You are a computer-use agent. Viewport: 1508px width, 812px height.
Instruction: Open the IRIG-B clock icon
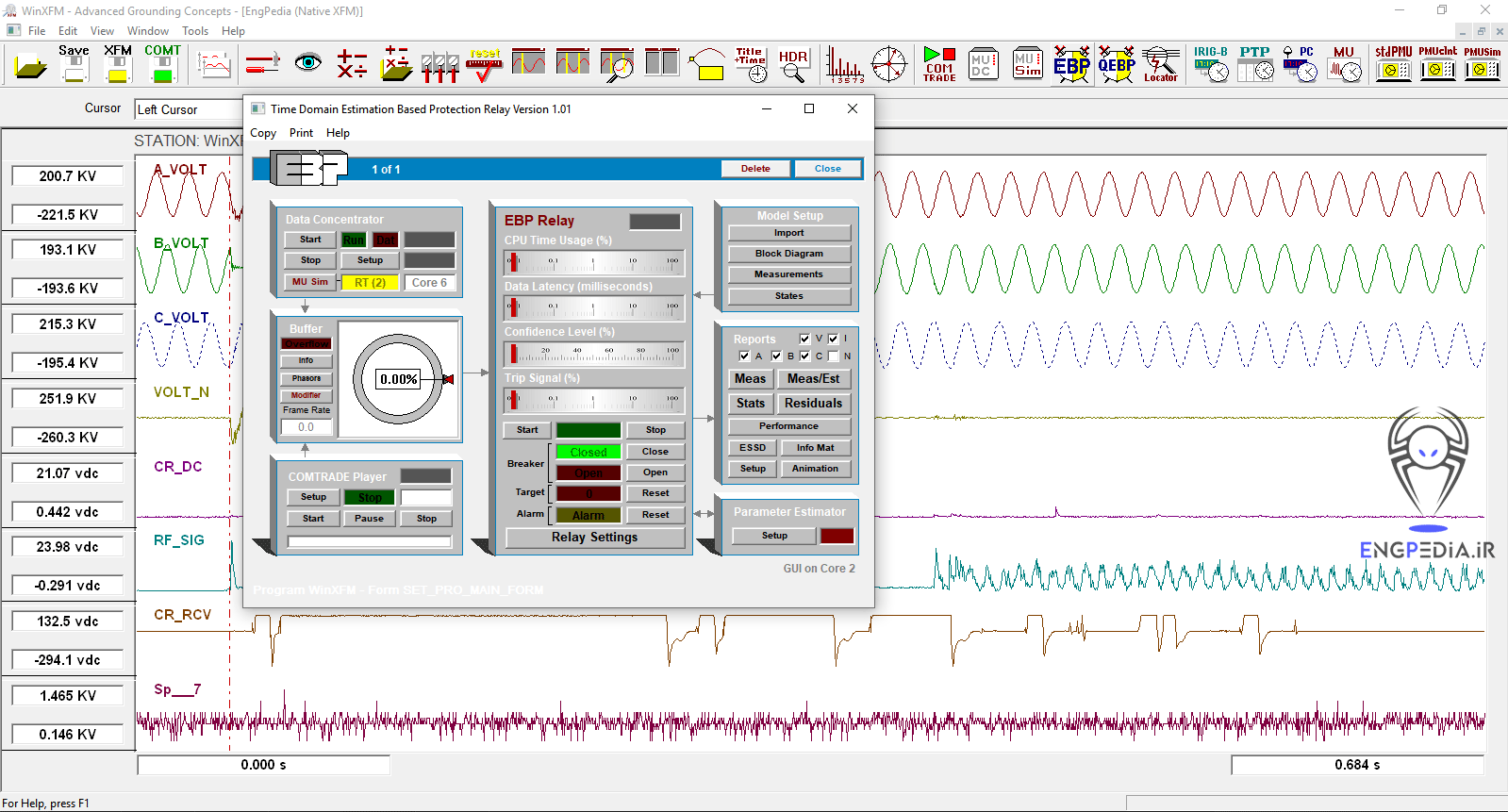coord(1211,64)
